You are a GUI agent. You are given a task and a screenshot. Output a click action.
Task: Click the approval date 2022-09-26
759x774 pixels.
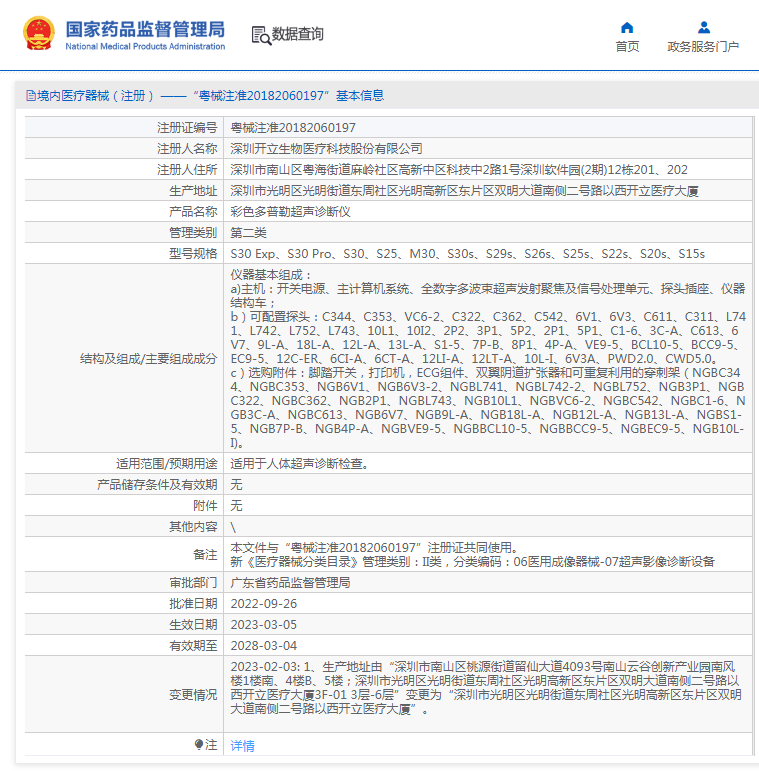264,603
